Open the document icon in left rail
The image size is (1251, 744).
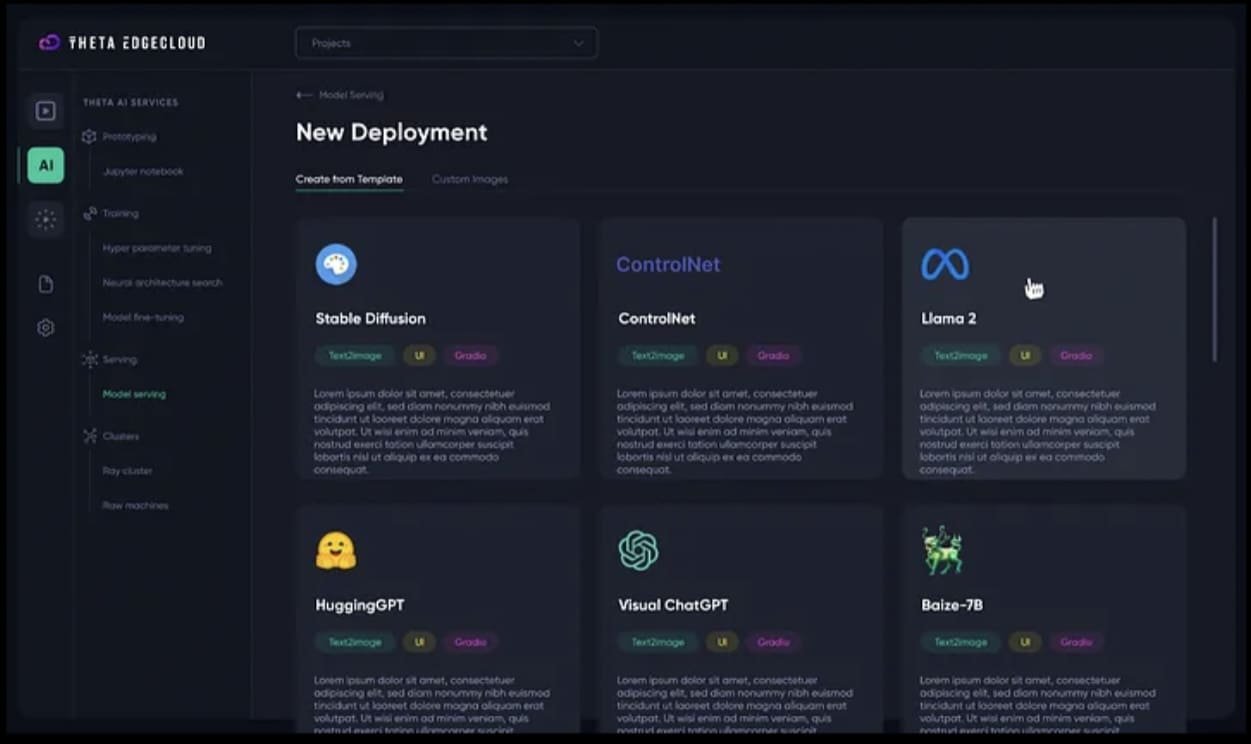[46, 285]
